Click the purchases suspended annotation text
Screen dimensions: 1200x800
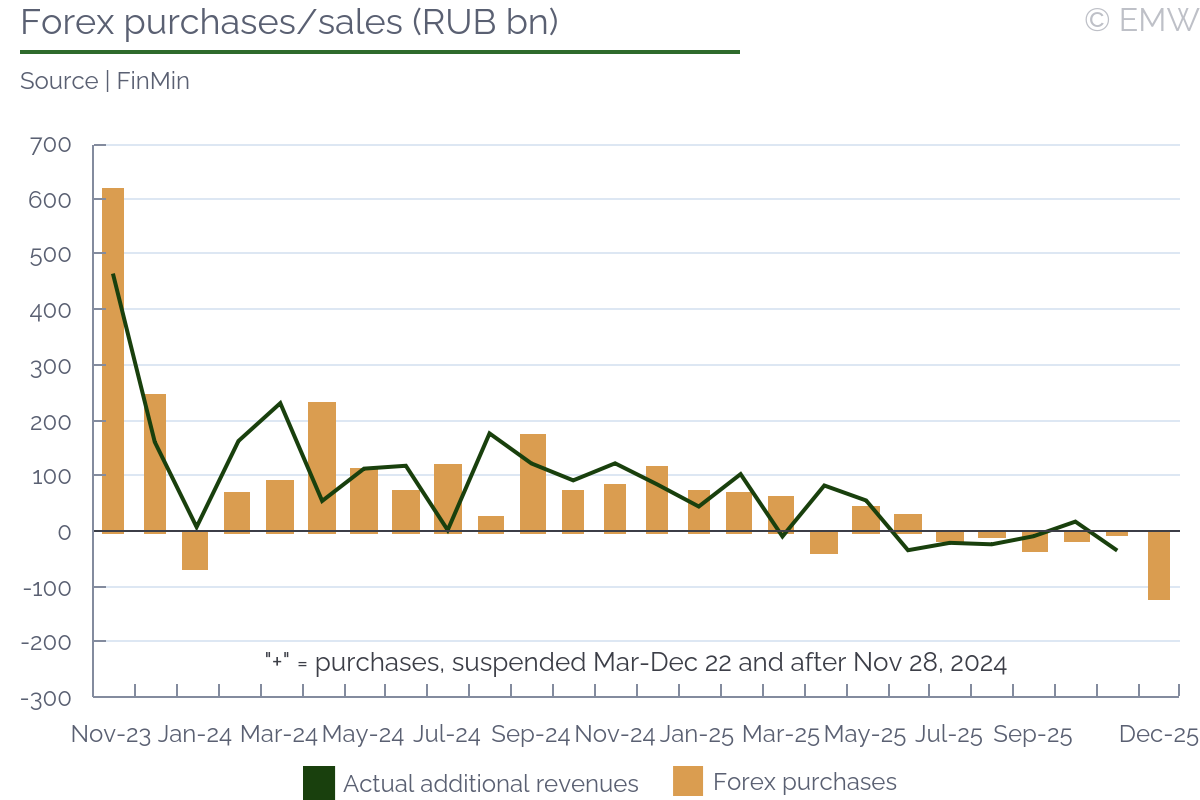636,662
